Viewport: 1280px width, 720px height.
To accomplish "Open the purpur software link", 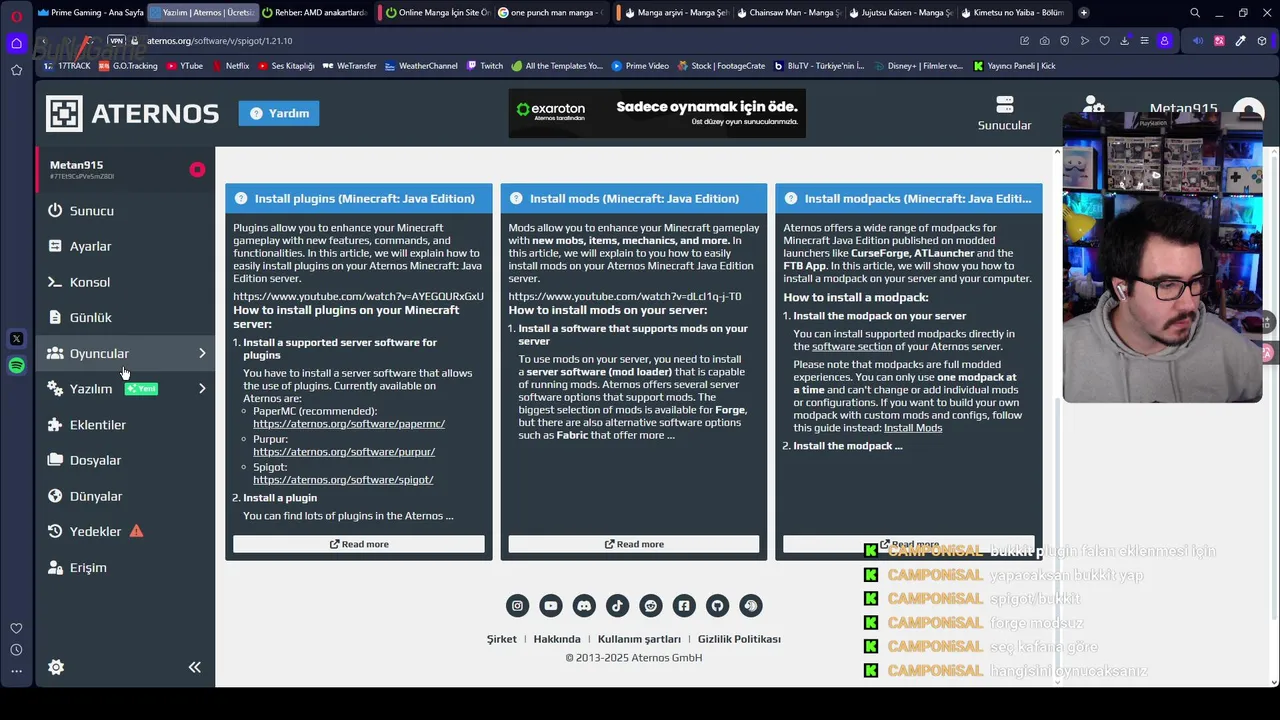I will click(344, 452).
